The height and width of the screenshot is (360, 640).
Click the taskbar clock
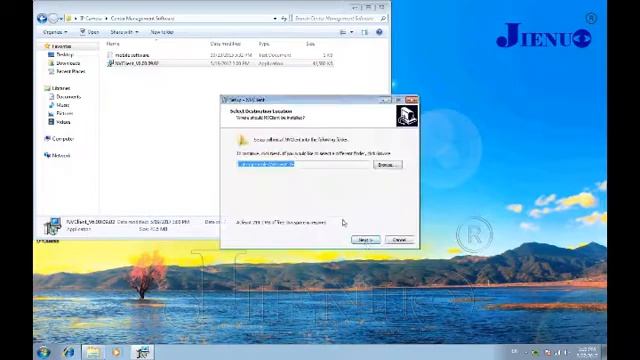(587, 352)
